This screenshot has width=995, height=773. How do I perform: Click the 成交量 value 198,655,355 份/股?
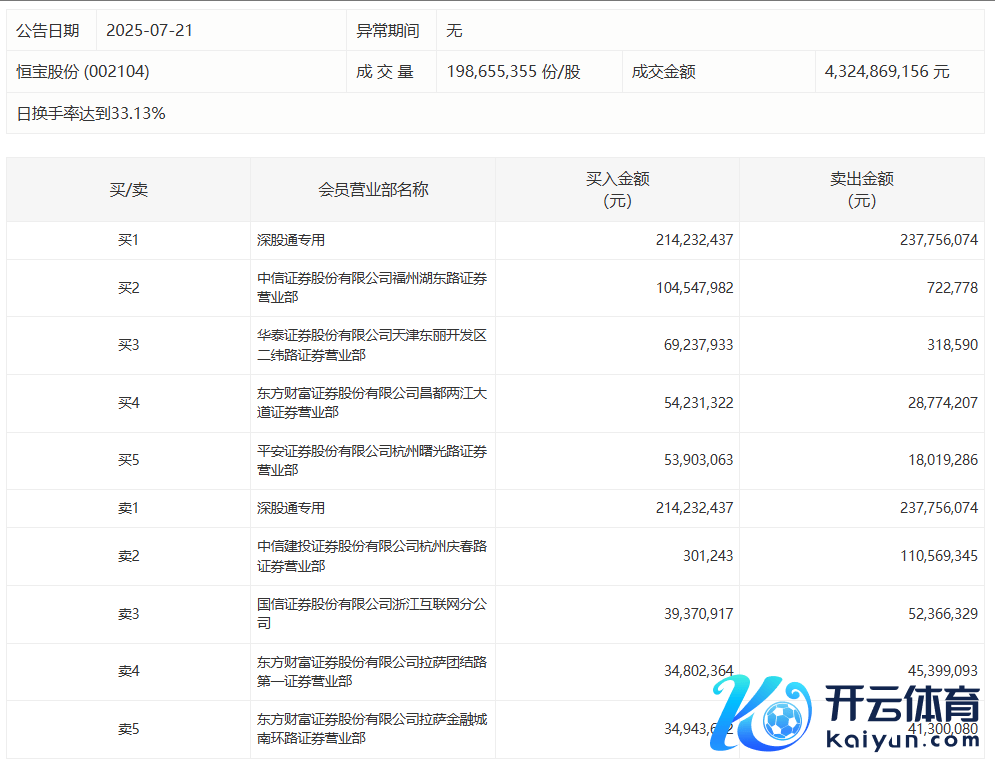[513, 72]
